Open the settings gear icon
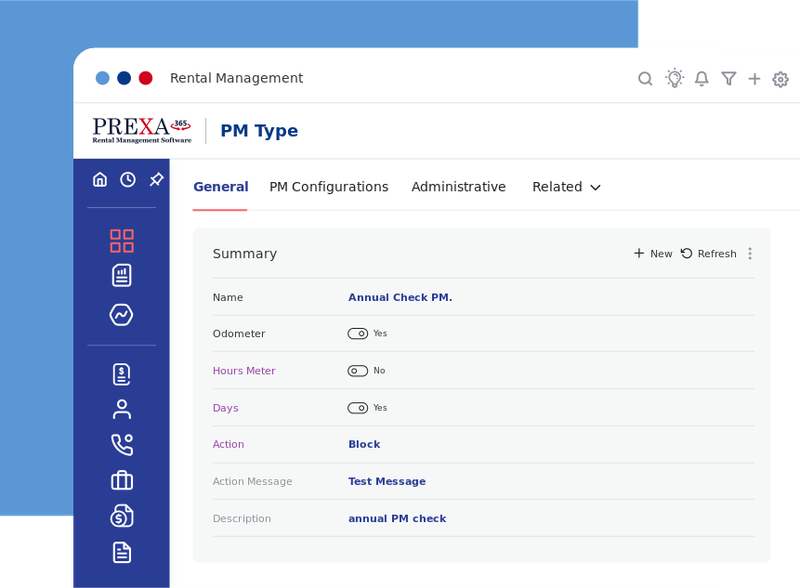Image resolution: width=800 pixels, height=588 pixels. [780, 79]
